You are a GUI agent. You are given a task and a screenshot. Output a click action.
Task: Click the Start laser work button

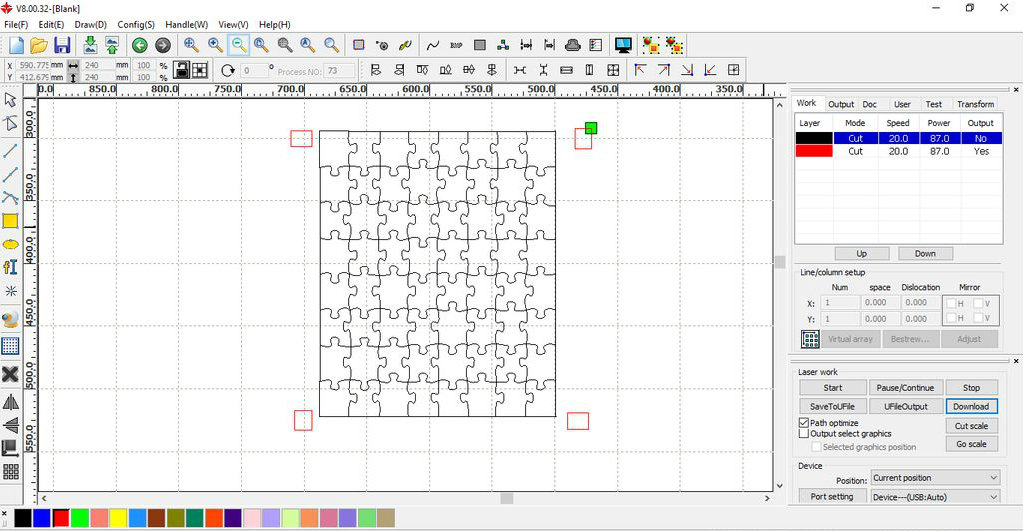[x=833, y=387]
